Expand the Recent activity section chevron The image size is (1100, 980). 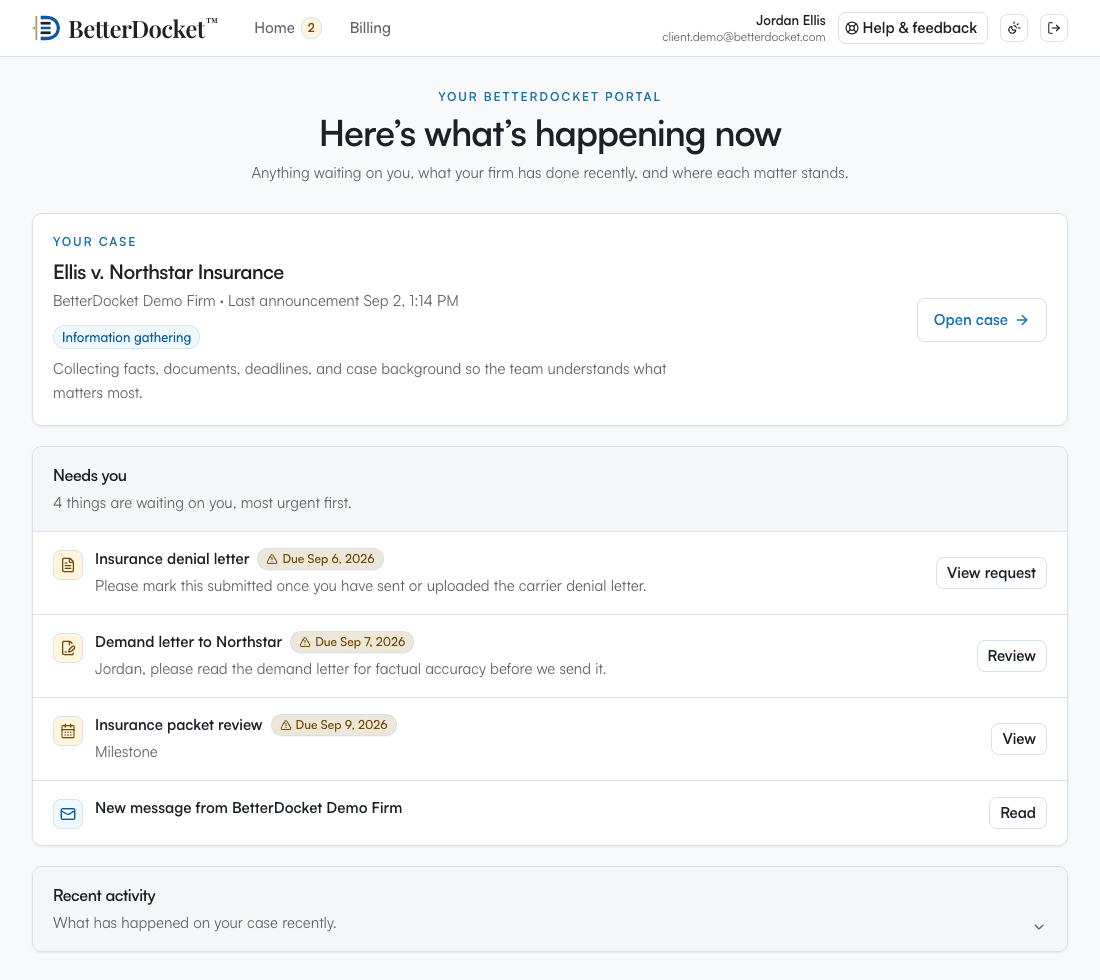point(1038,927)
